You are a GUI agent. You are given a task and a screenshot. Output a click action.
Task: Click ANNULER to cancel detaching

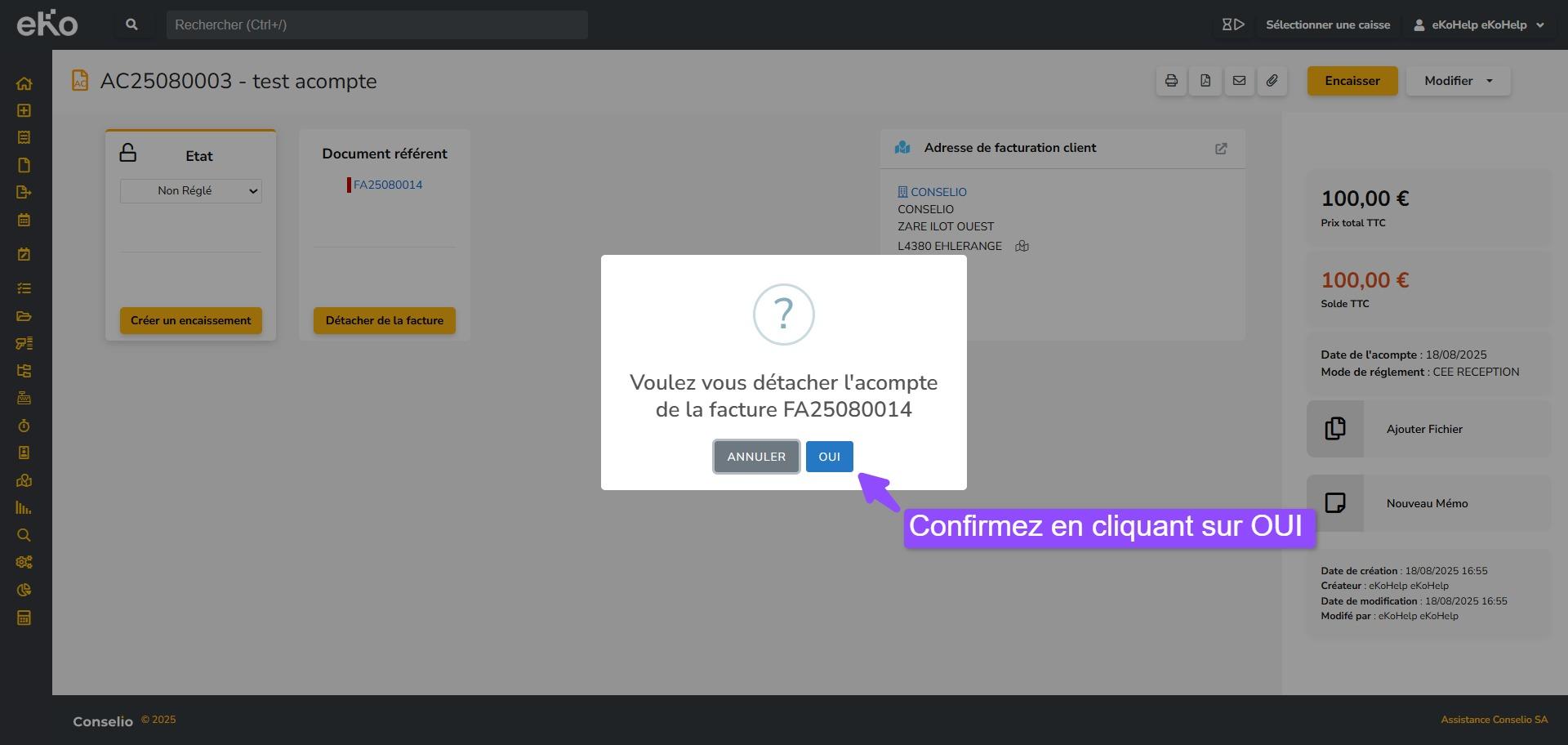(x=755, y=457)
